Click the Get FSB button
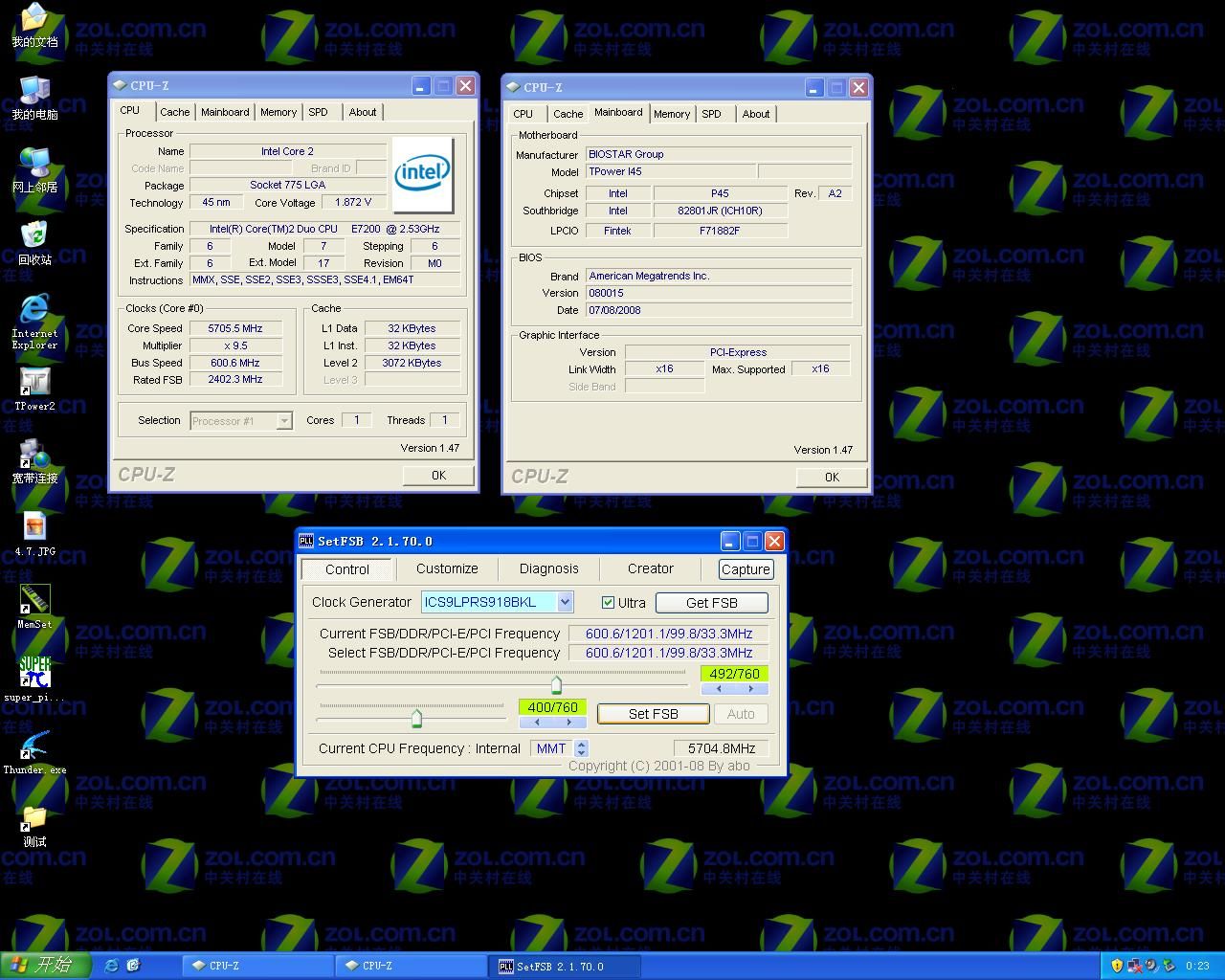 pos(711,603)
